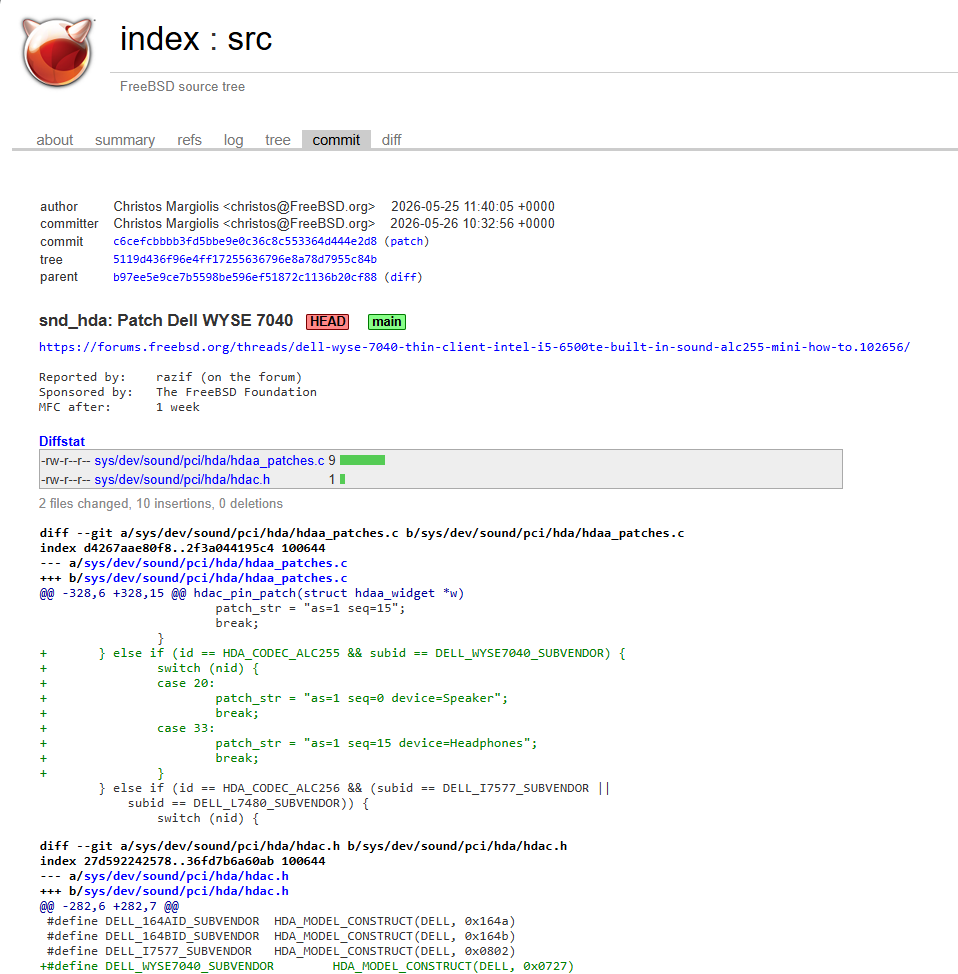Open the about tab
This screenshot has height=974, width=958.
pos(55,140)
